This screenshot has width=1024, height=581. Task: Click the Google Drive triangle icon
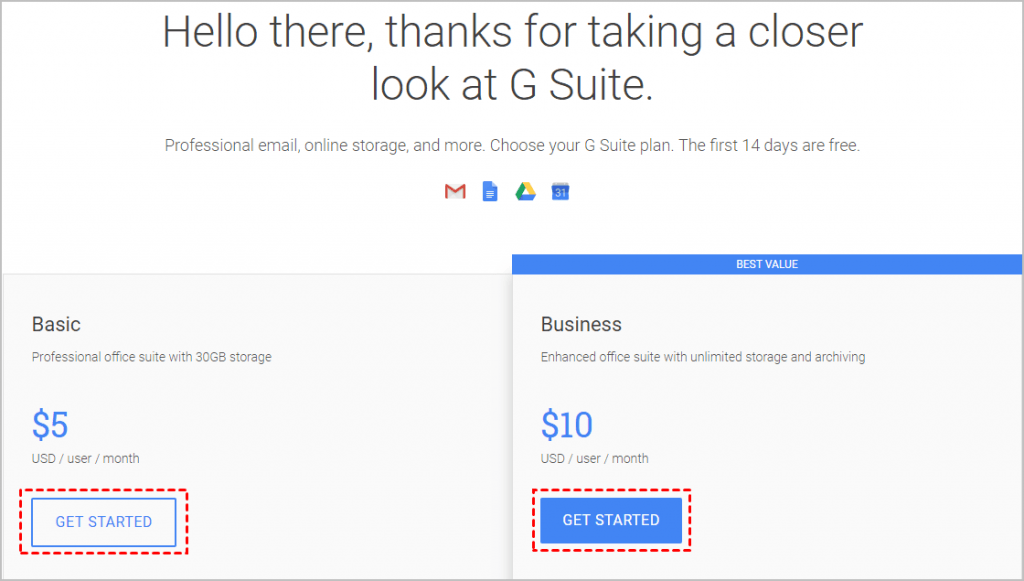point(525,191)
